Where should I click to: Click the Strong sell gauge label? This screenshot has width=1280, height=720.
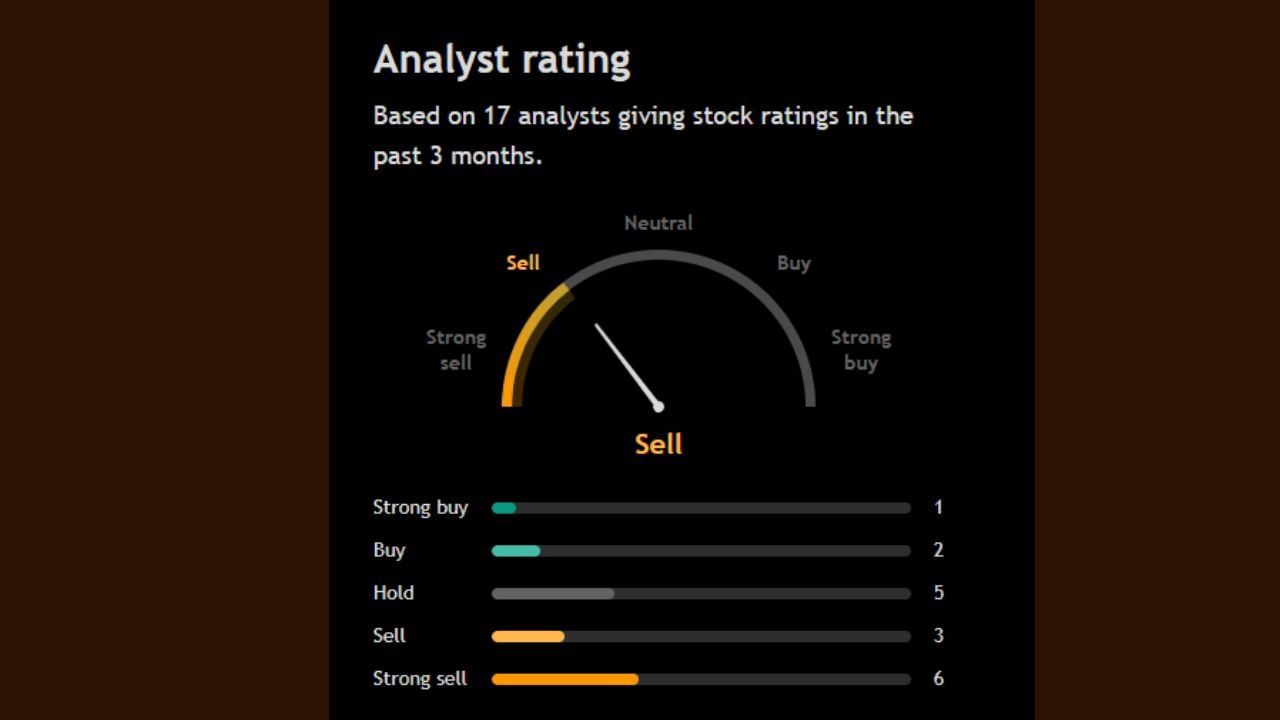(456, 350)
